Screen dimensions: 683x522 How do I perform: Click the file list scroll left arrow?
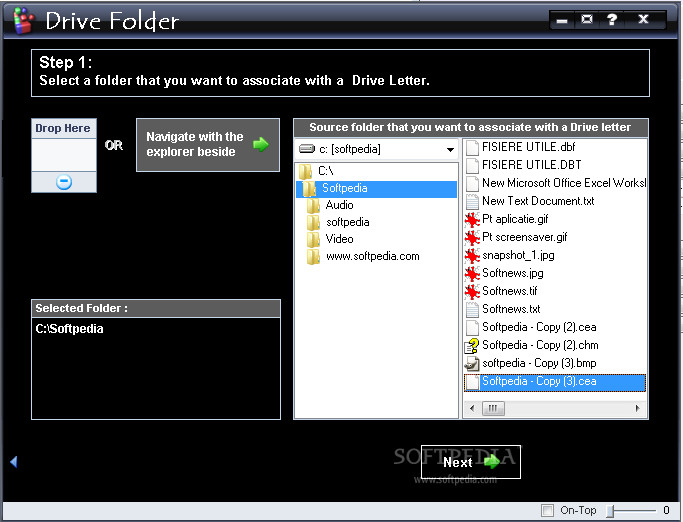click(472, 408)
